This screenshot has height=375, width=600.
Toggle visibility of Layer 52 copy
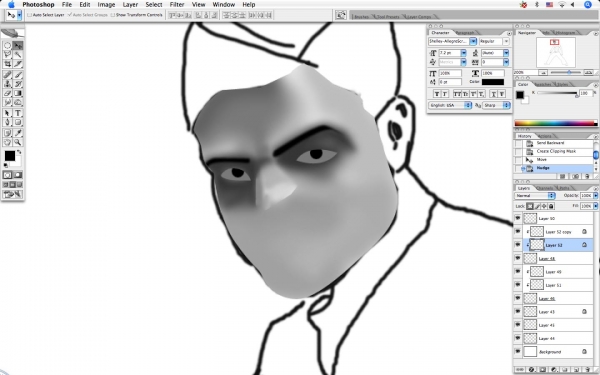click(x=518, y=232)
